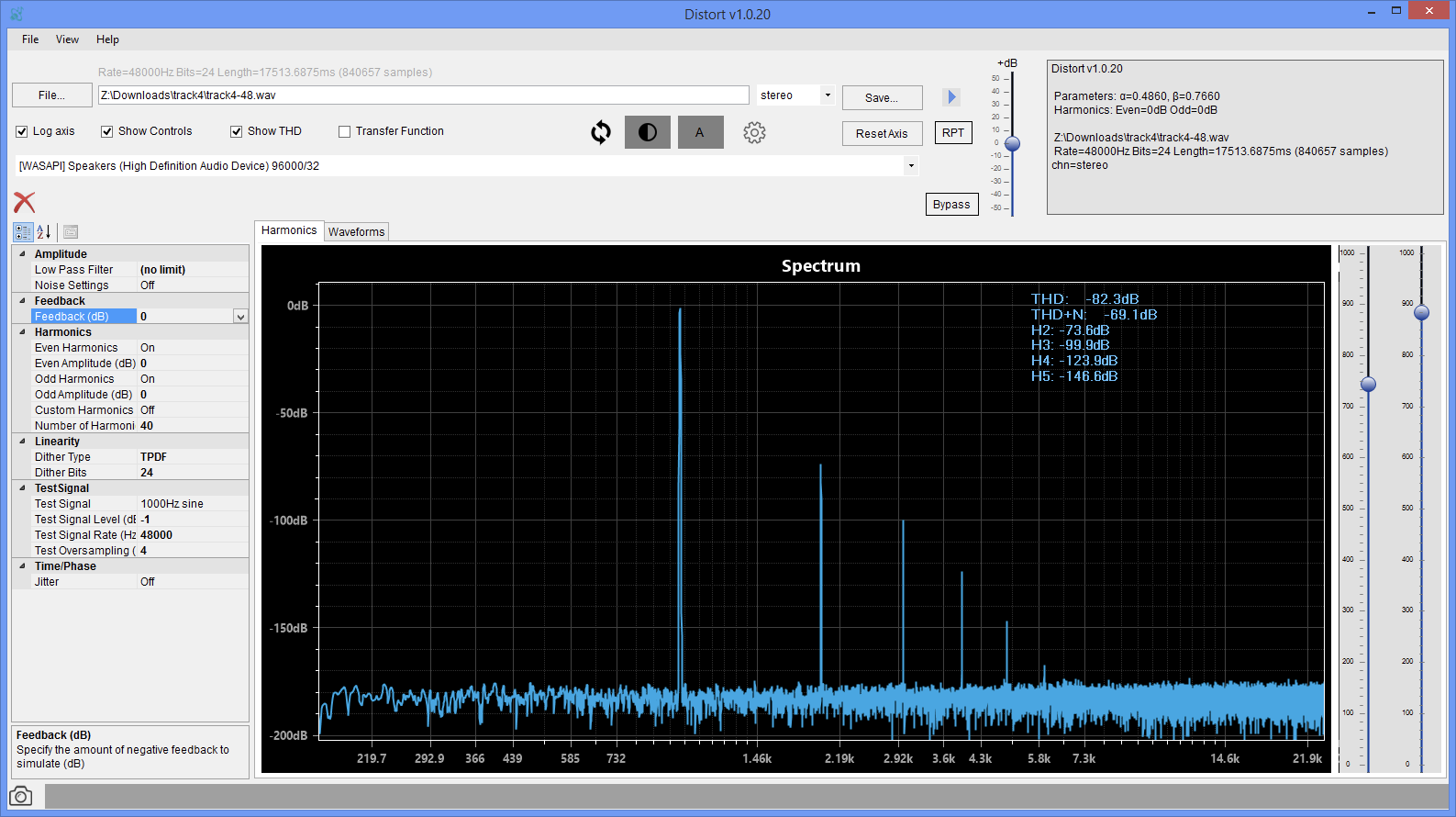Collapse the Amplitude category

(23, 254)
